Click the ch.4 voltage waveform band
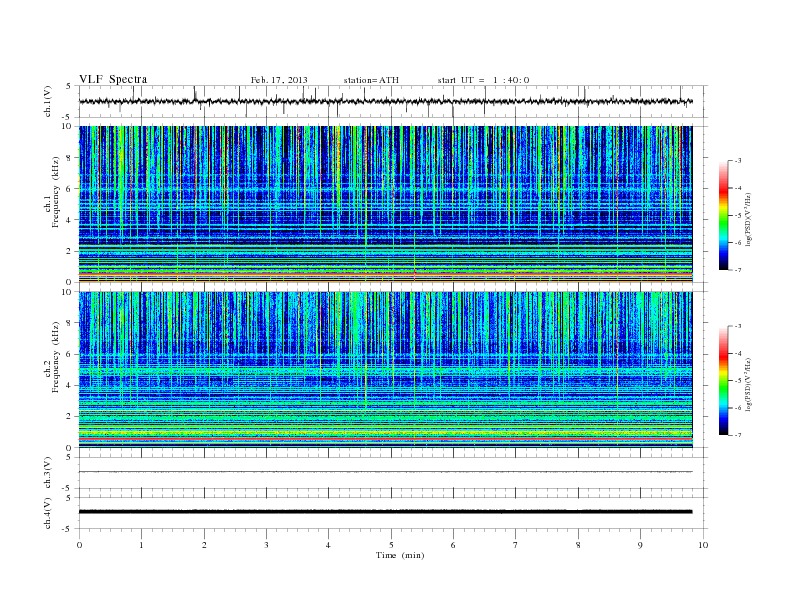Image resolution: width=792 pixels, height=612 pixels. pyautogui.click(x=385, y=512)
